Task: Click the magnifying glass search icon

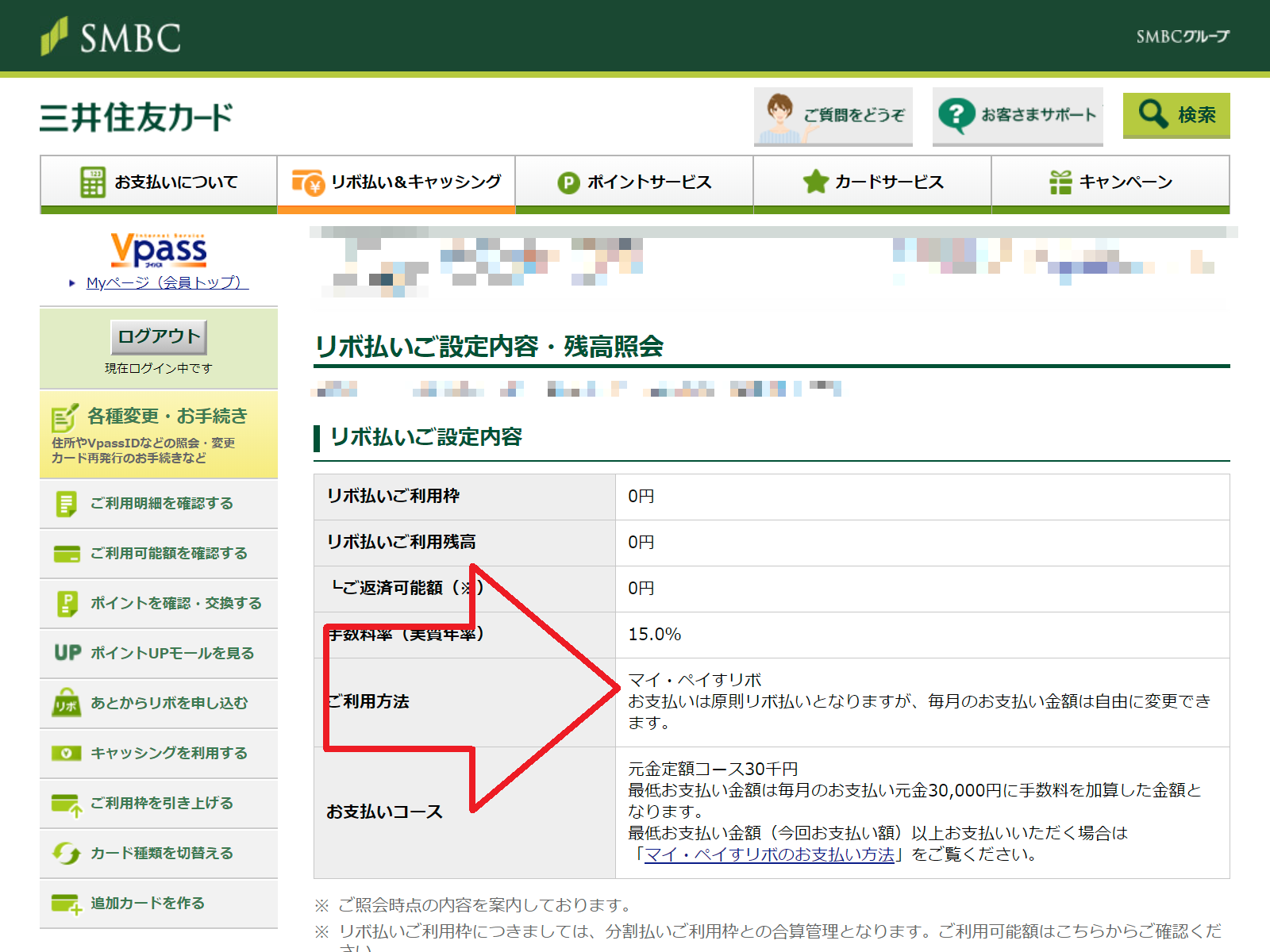Action: [1153, 114]
